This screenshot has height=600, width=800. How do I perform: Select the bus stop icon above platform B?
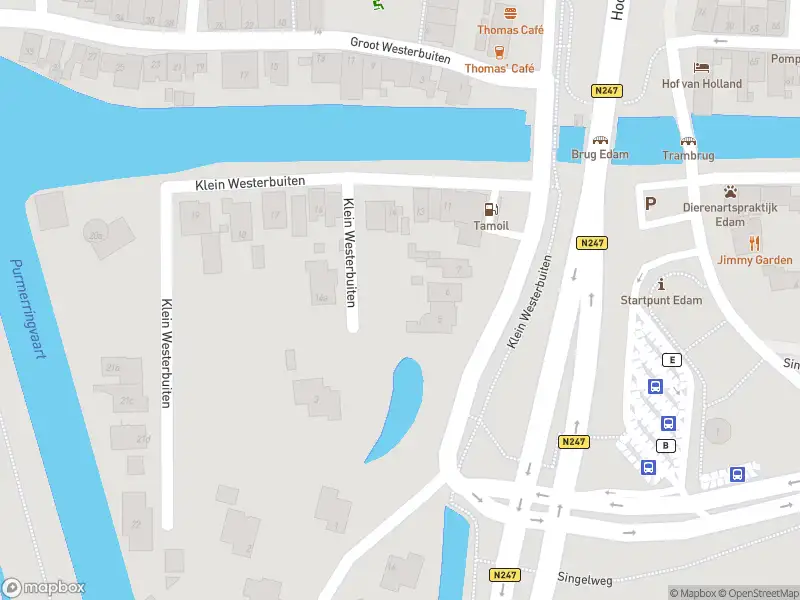pos(668,423)
